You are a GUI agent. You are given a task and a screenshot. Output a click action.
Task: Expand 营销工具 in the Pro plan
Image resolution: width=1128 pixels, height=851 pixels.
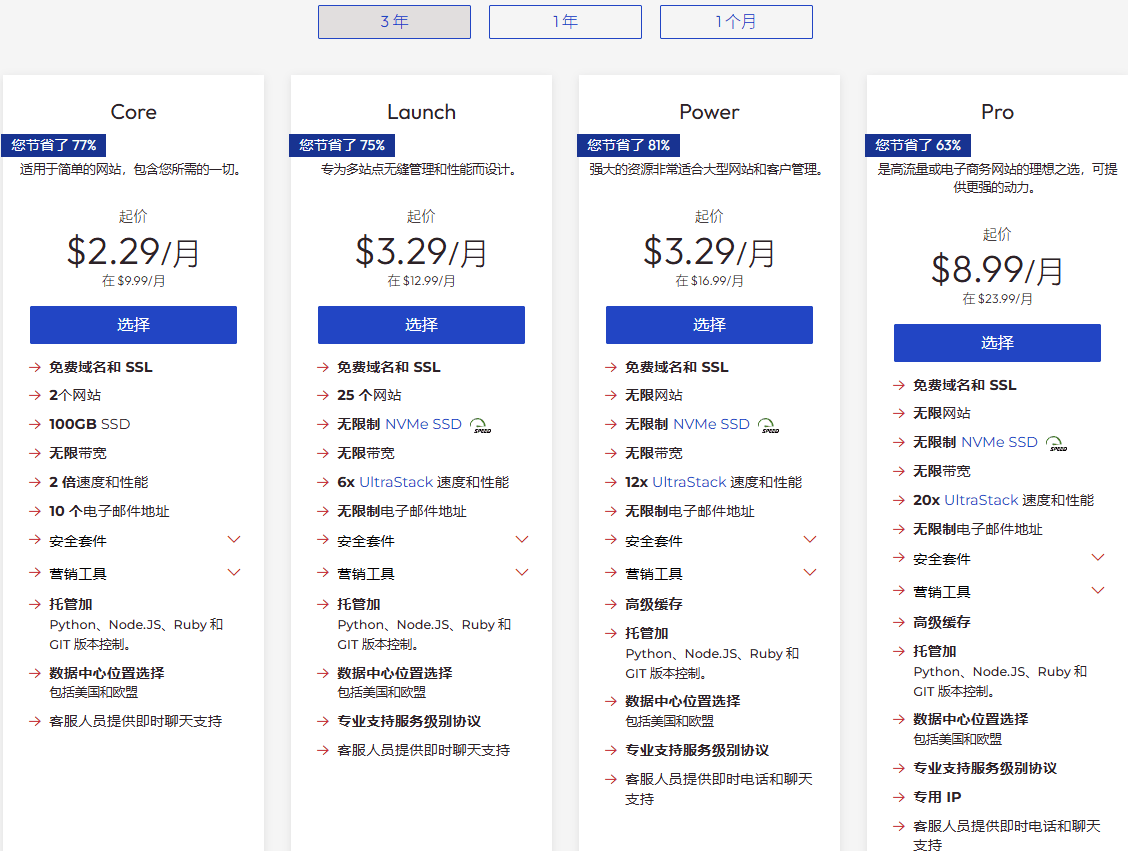pos(1097,591)
